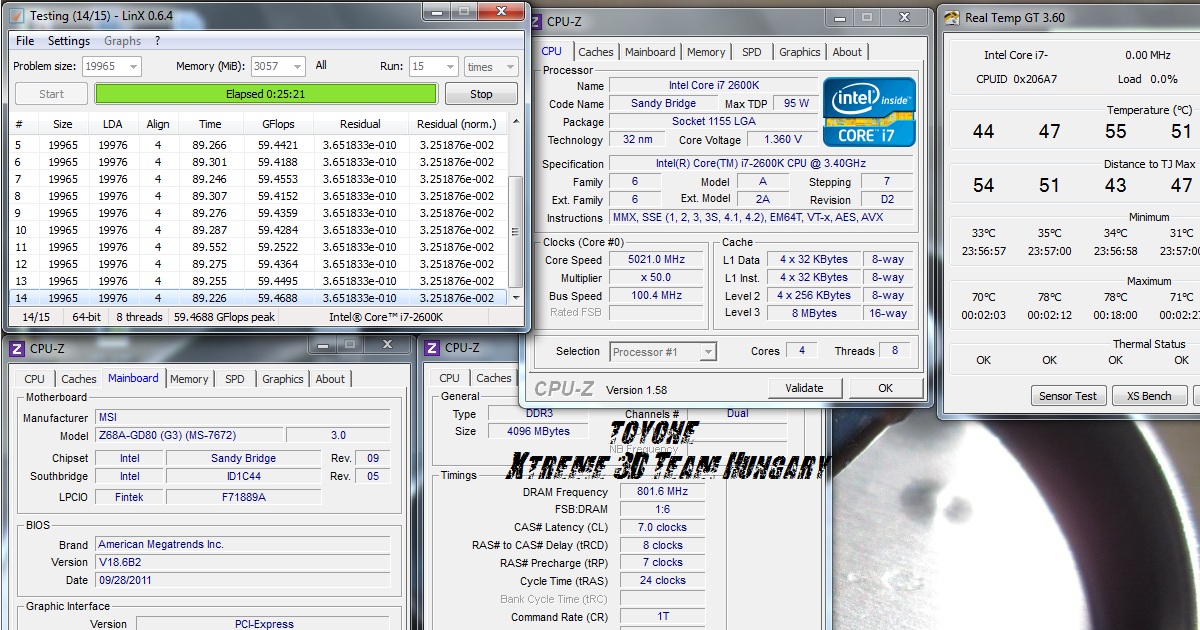Click the Cycle Time value 24 clocks
Screen dimensions: 1200x630
661,580
